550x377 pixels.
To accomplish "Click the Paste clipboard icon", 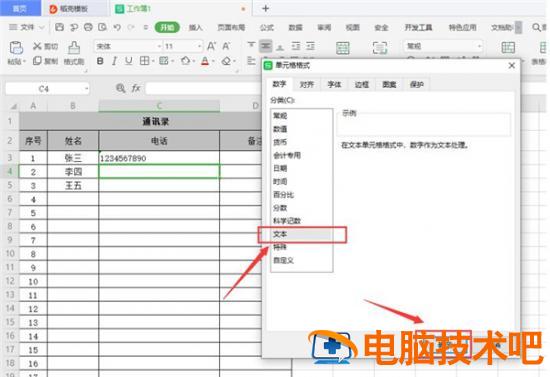I will [16, 47].
